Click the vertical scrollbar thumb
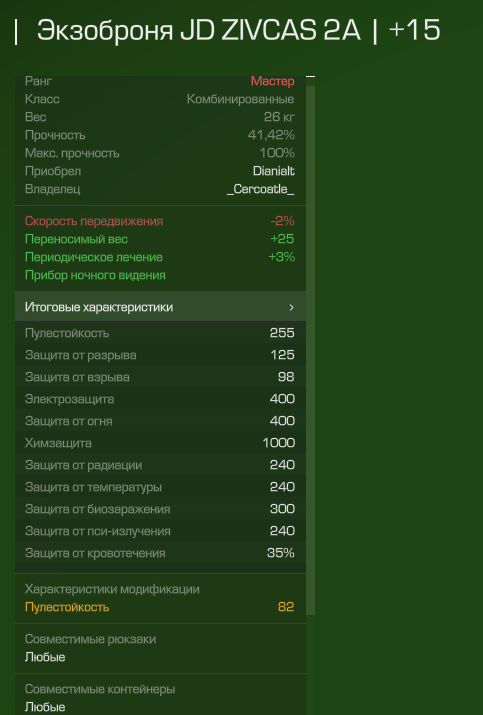This screenshot has height=715, width=483. (311, 350)
